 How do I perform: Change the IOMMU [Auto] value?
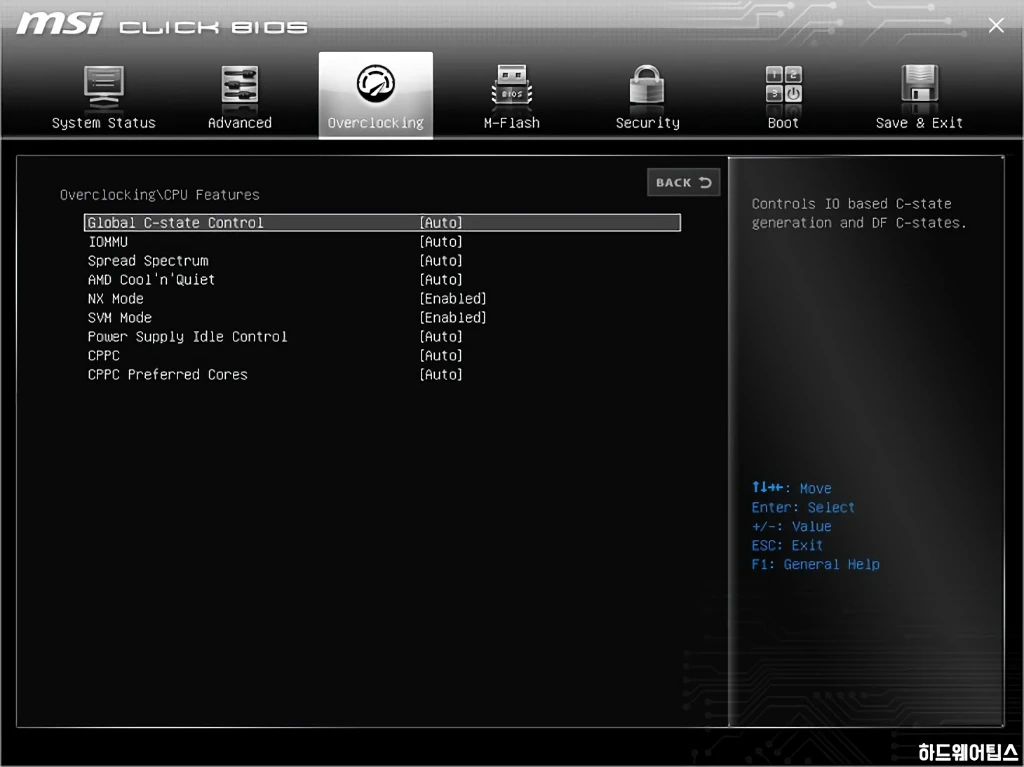click(x=441, y=242)
